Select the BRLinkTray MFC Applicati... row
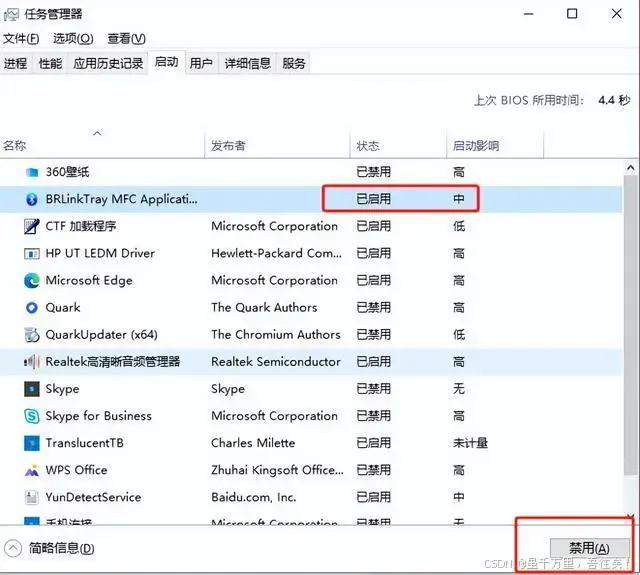 pos(311,199)
